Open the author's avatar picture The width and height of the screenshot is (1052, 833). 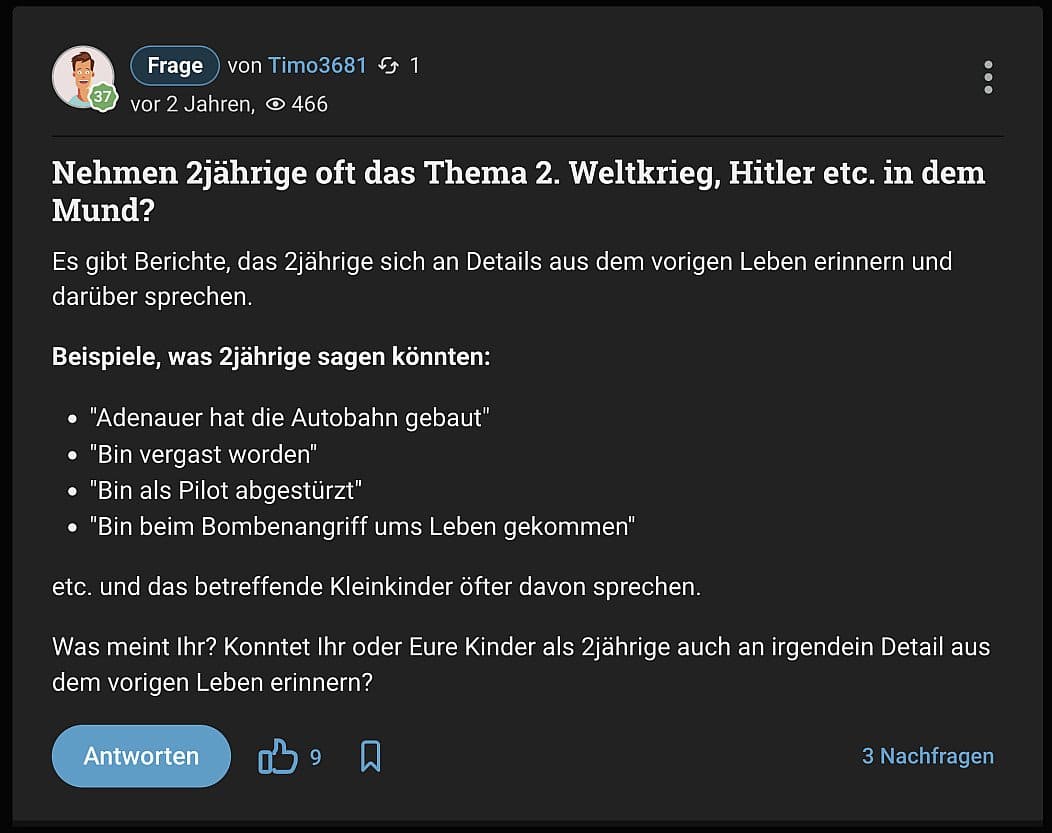(x=82, y=75)
